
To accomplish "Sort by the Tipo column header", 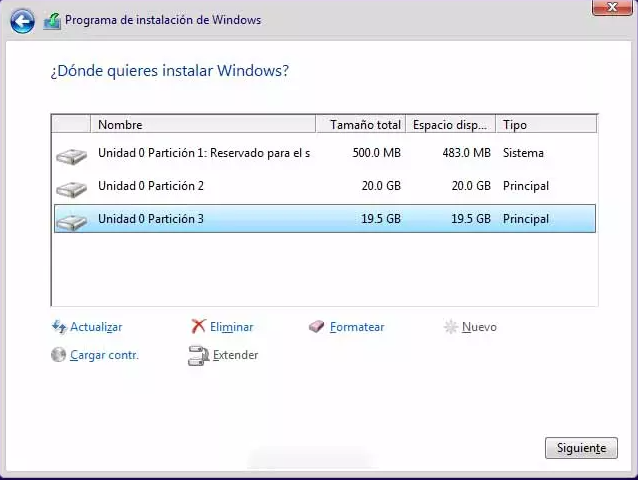I will [546, 124].
